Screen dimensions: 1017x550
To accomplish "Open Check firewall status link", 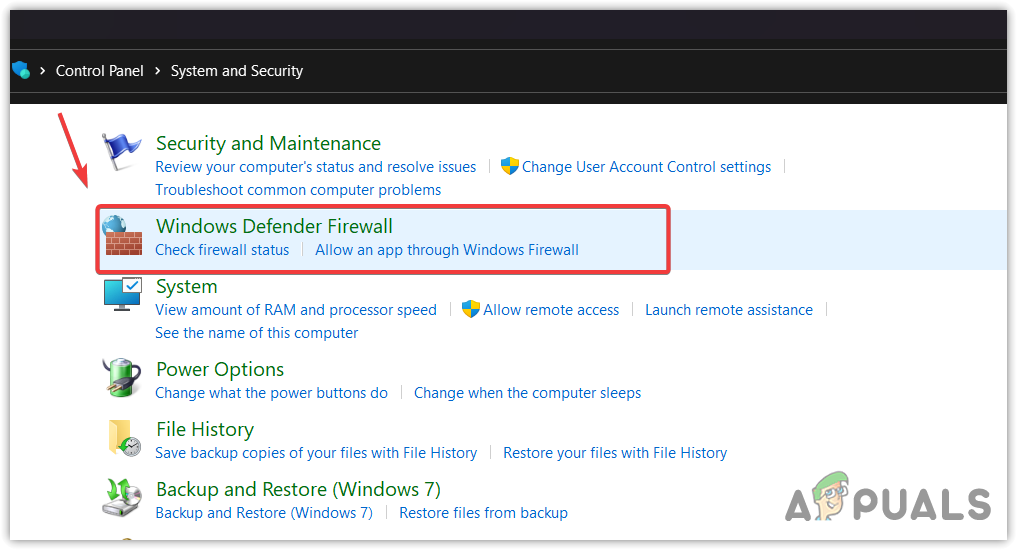I will point(222,250).
